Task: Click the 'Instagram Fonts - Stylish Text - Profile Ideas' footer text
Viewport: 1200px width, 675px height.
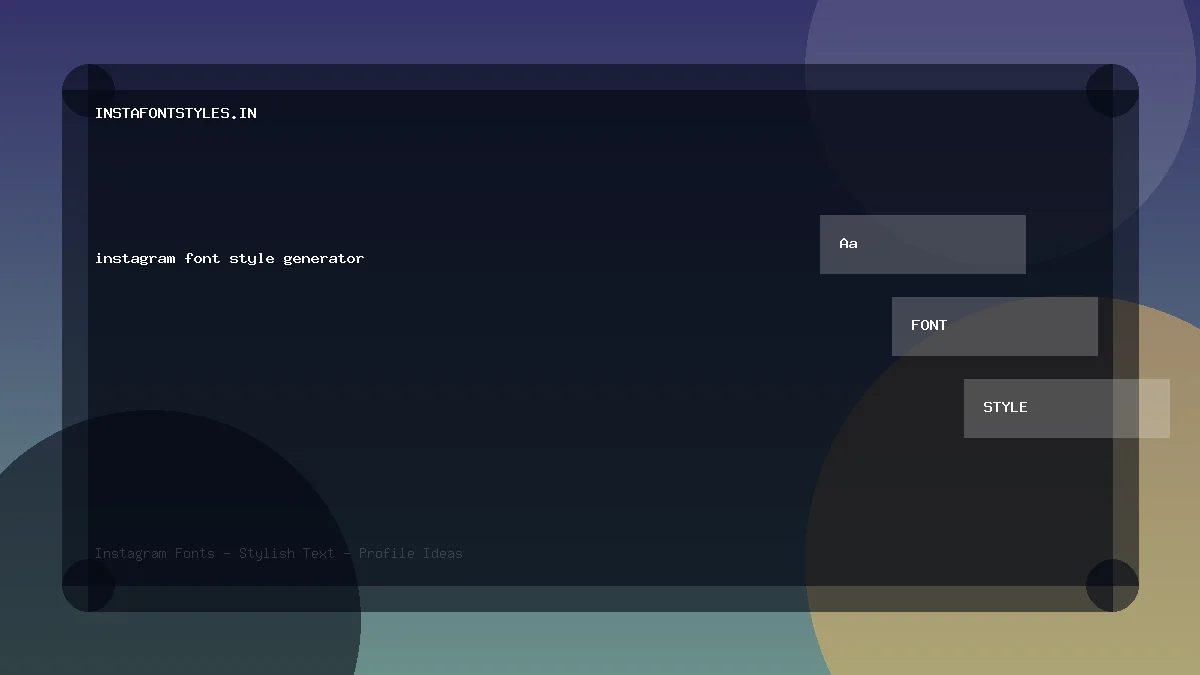Action: [279, 553]
